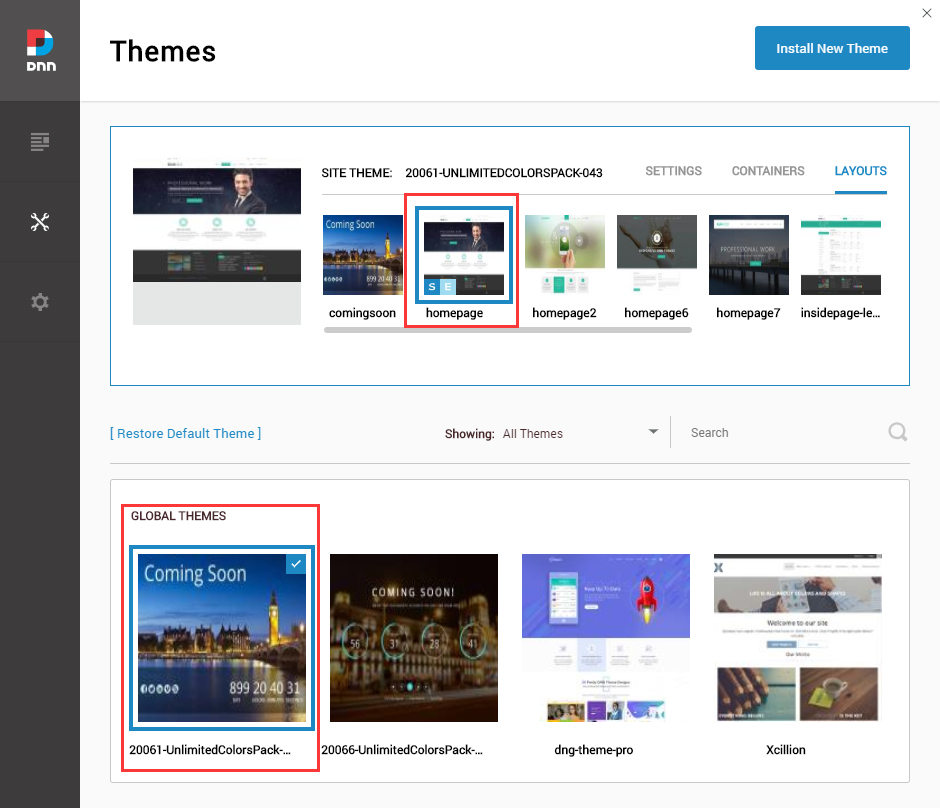
Task: Type in the theme Search field
Action: click(x=780, y=433)
